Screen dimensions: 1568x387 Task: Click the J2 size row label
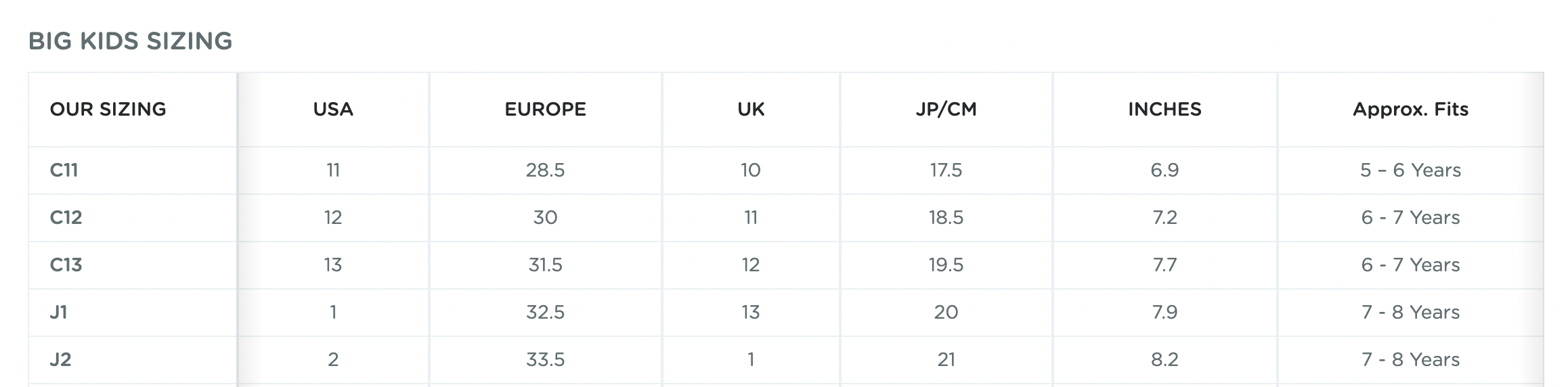60,359
